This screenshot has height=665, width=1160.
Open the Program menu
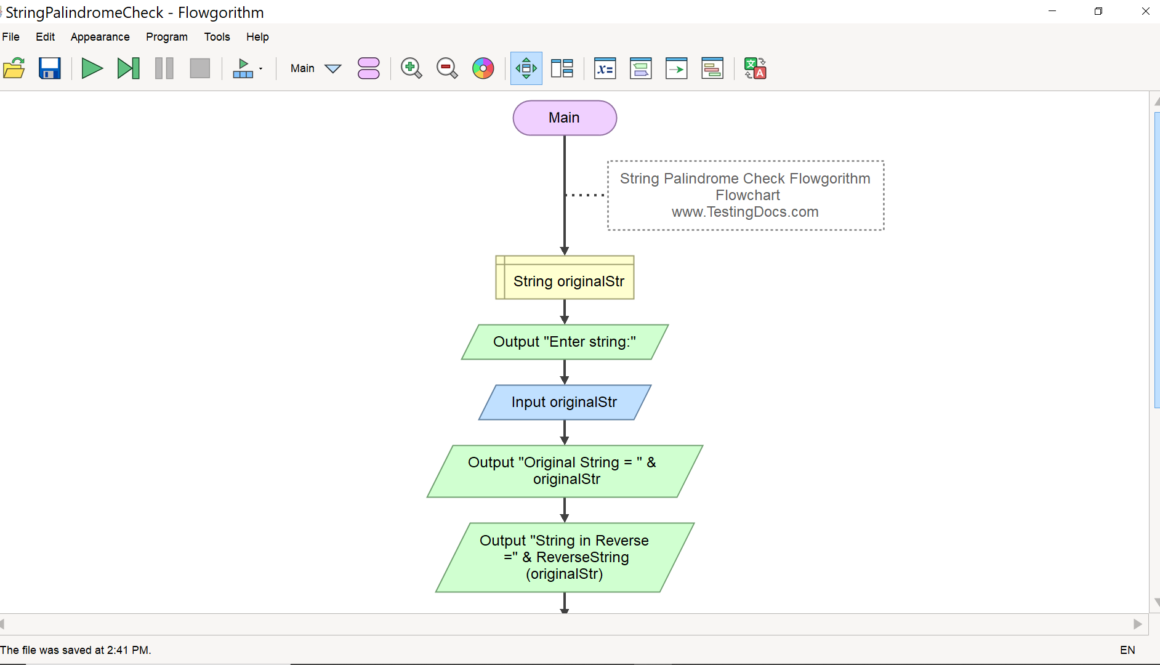166,37
